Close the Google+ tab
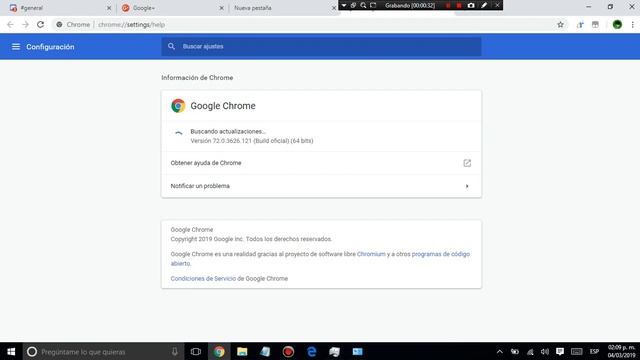640x360 pixels. point(222,8)
